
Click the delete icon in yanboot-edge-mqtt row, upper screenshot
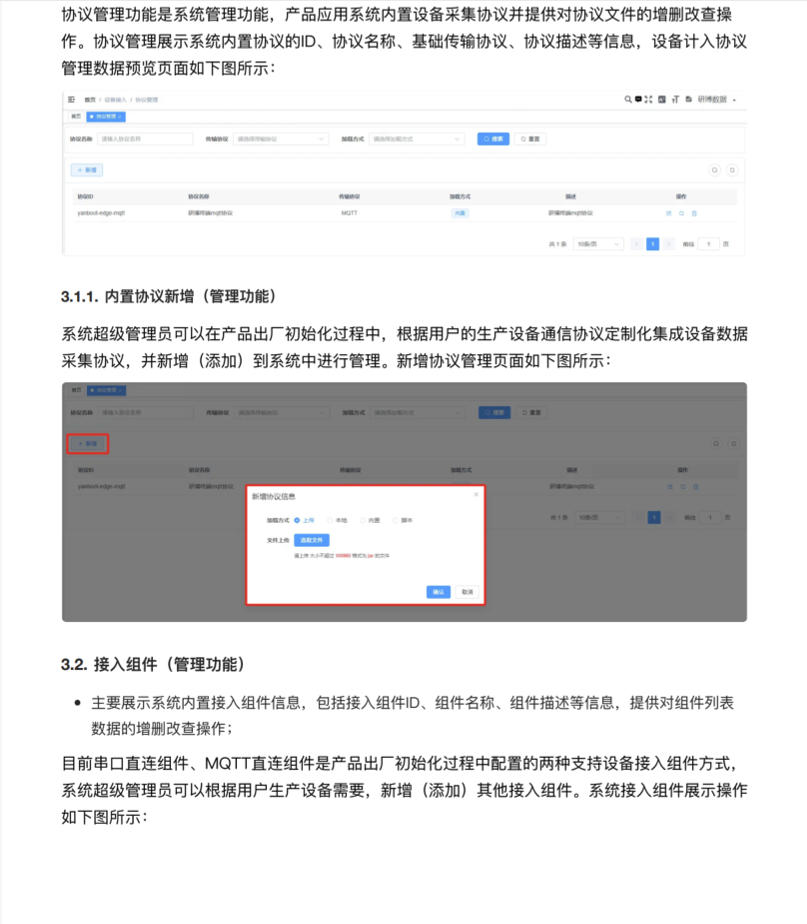(x=694, y=213)
